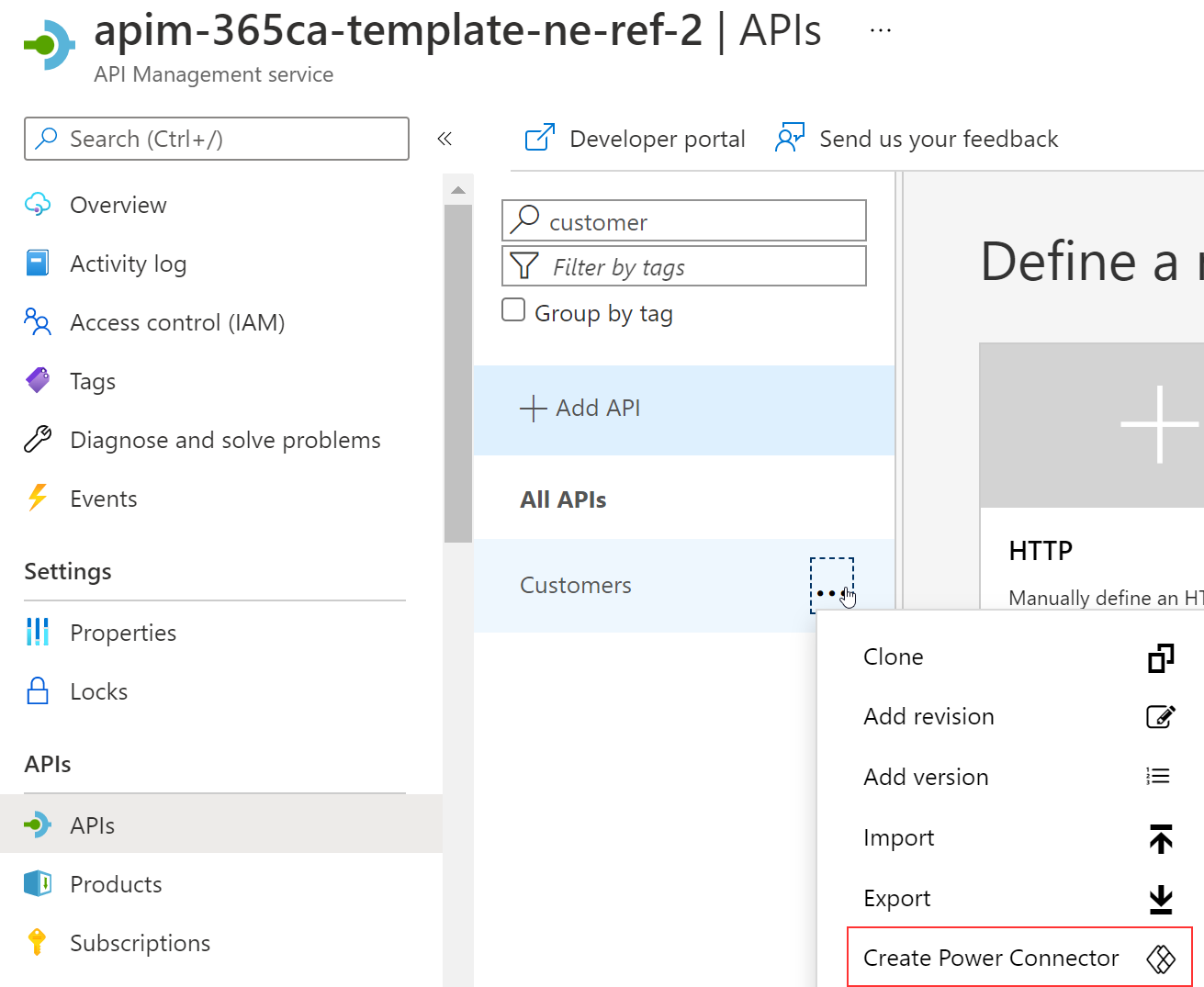Choose Export from the context menu
The height and width of the screenshot is (987, 1204).
click(897, 898)
